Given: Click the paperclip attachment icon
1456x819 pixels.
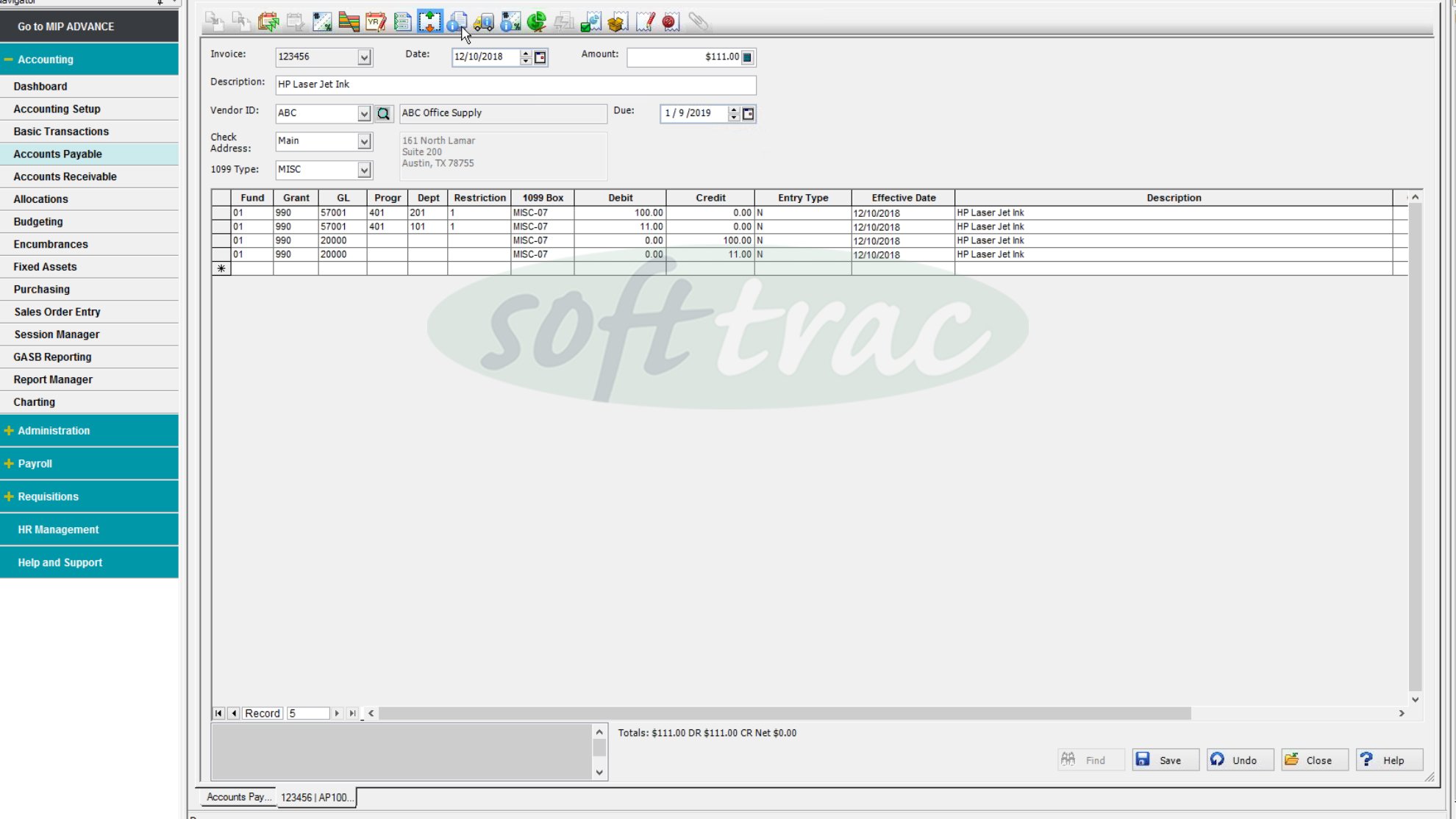Looking at the screenshot, I should (698, 22).
